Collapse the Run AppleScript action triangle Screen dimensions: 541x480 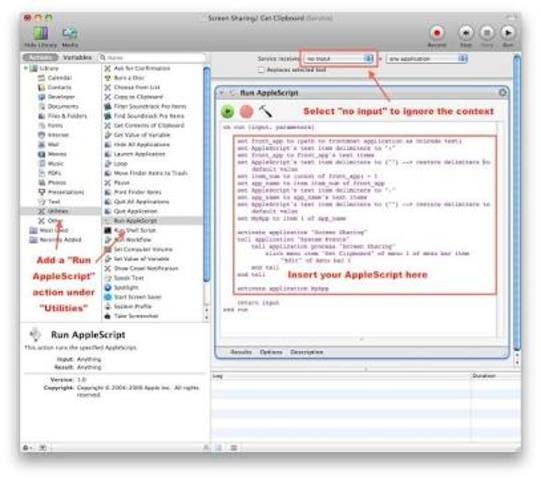point(222,93)
